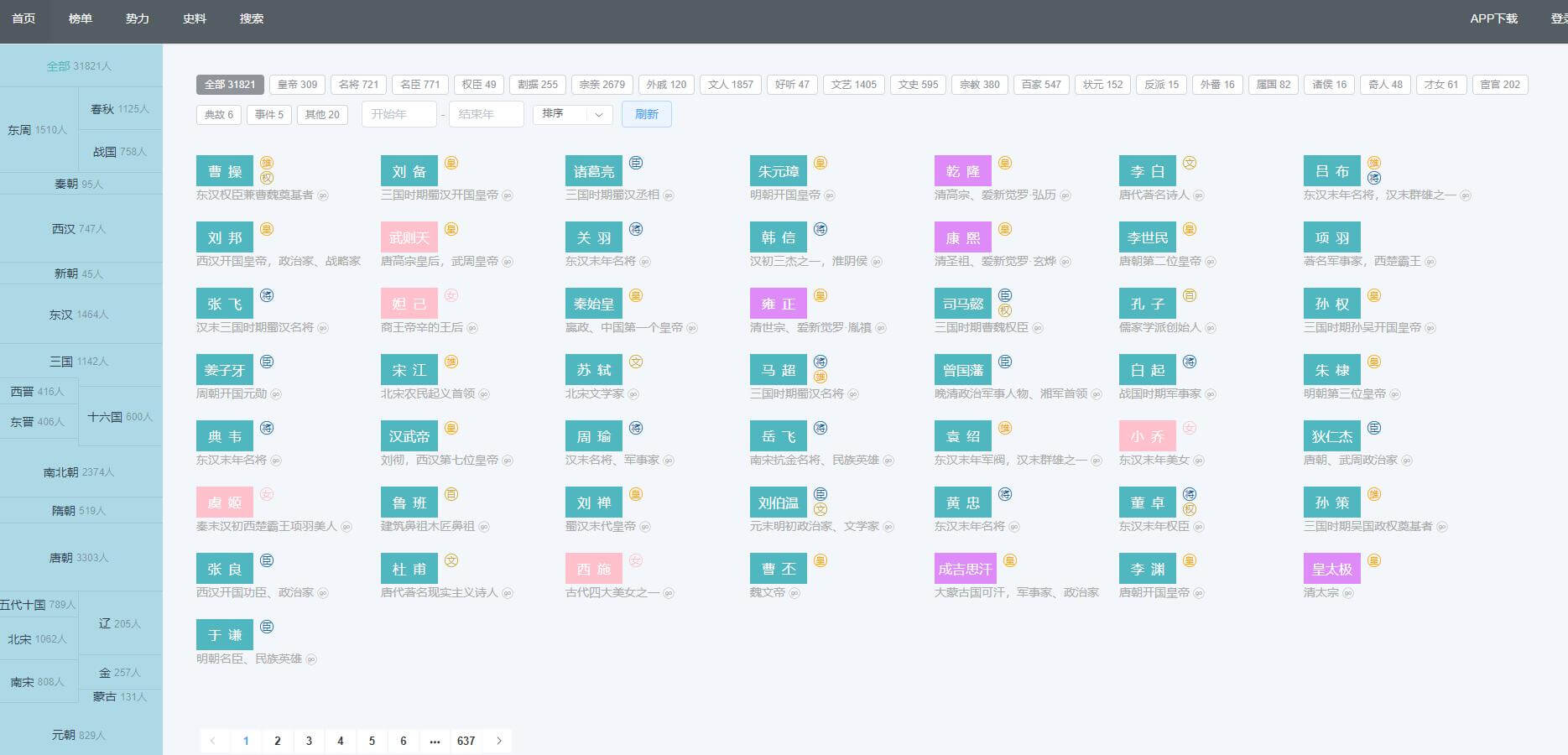This screenshot has width=1568, height=755.
Task: Toggle the 皇帝 309 category filter
Action: [x=297, y=85]
